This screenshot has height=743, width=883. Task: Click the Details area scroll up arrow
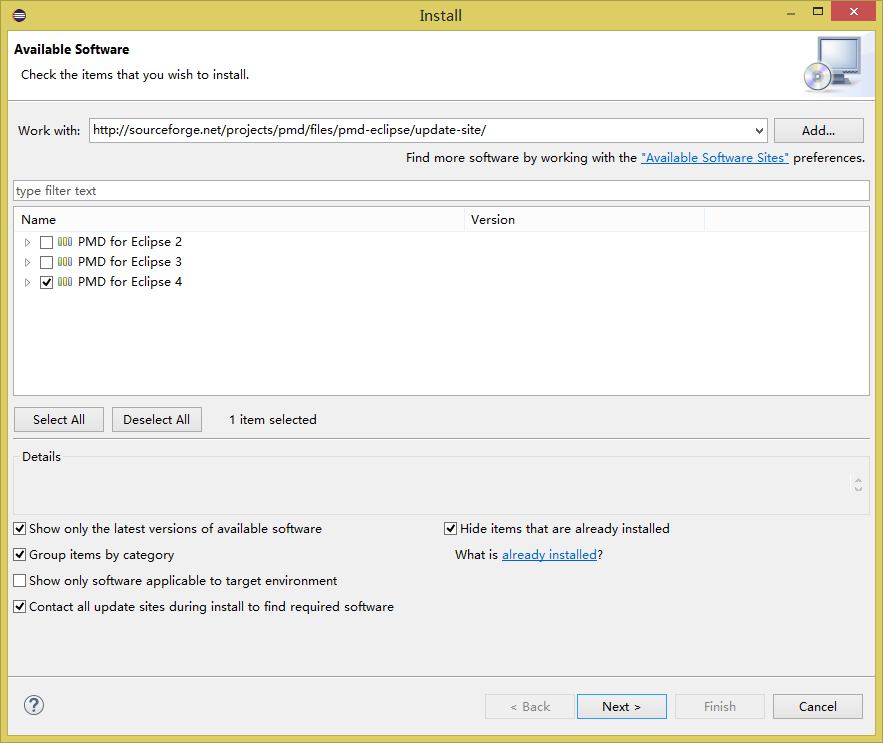click(858, 480)
